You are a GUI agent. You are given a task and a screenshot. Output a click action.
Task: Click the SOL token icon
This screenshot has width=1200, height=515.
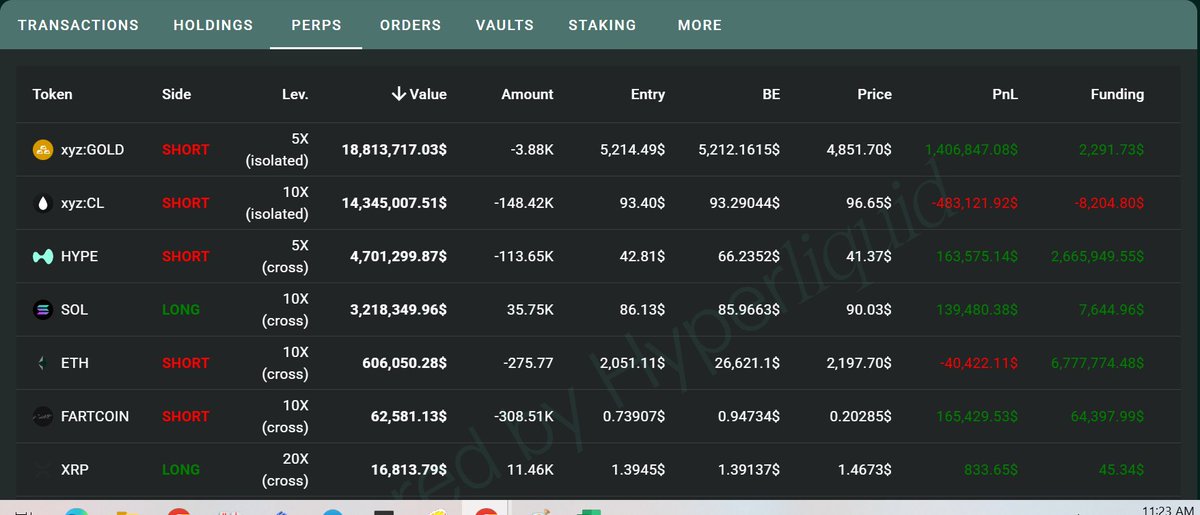(x=43, y=310)
